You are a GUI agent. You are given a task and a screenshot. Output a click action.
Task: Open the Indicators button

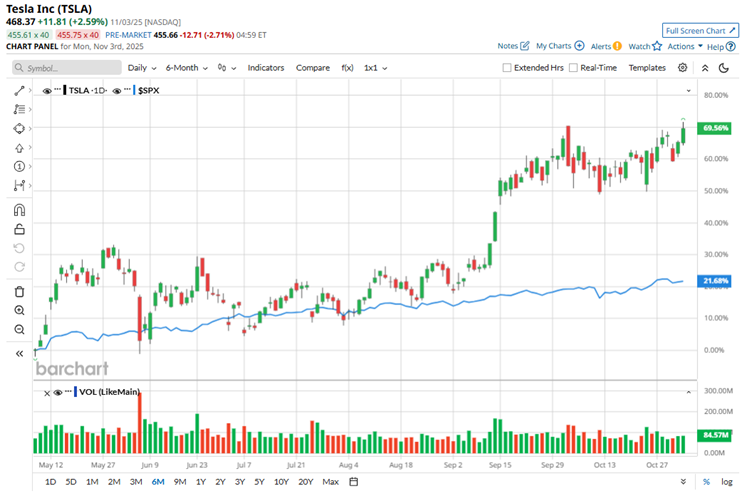(265, 68)
